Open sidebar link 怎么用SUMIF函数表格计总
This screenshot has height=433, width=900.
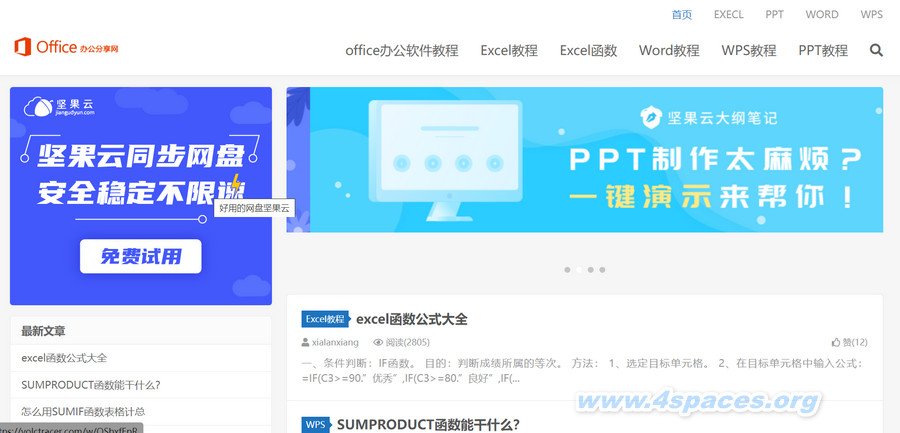coord(83,411)
